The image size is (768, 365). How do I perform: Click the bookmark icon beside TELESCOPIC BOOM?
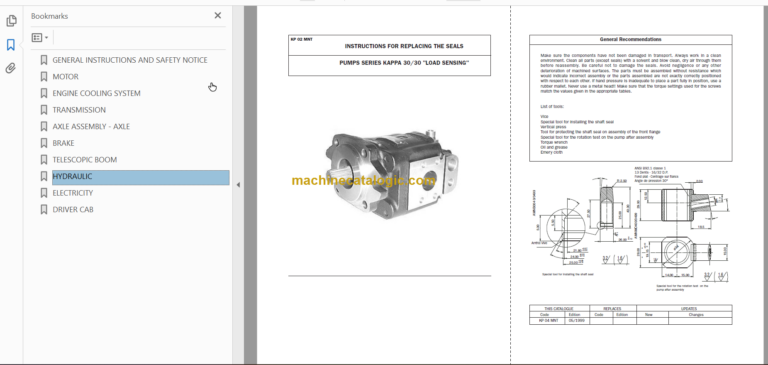pos(44,160)
